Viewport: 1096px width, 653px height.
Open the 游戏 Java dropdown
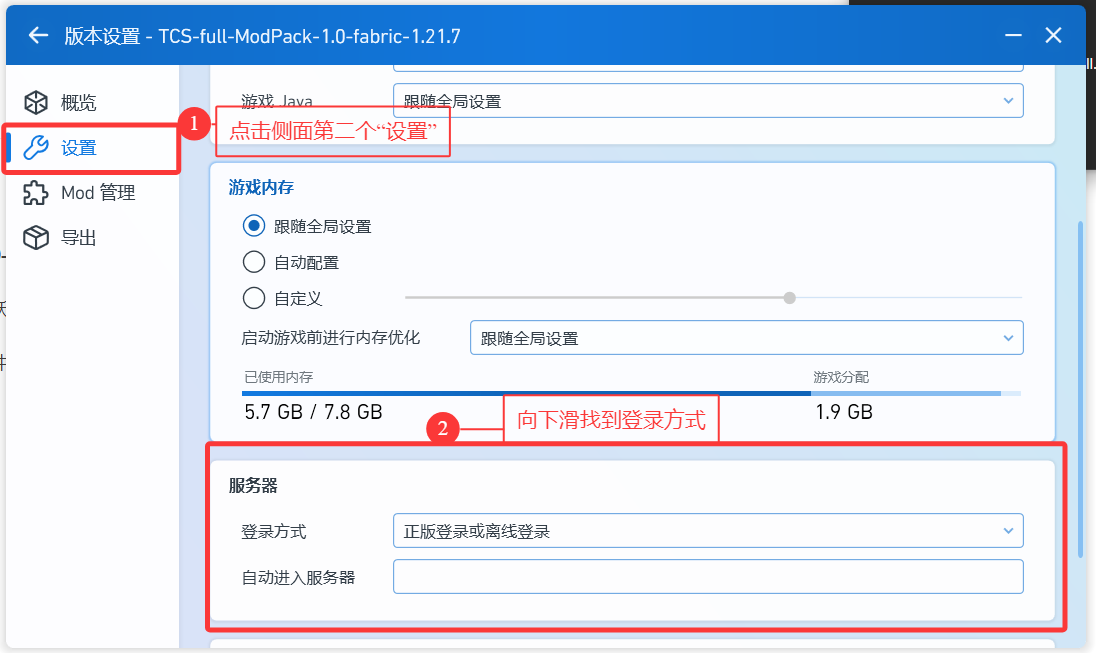coord(708,101)
